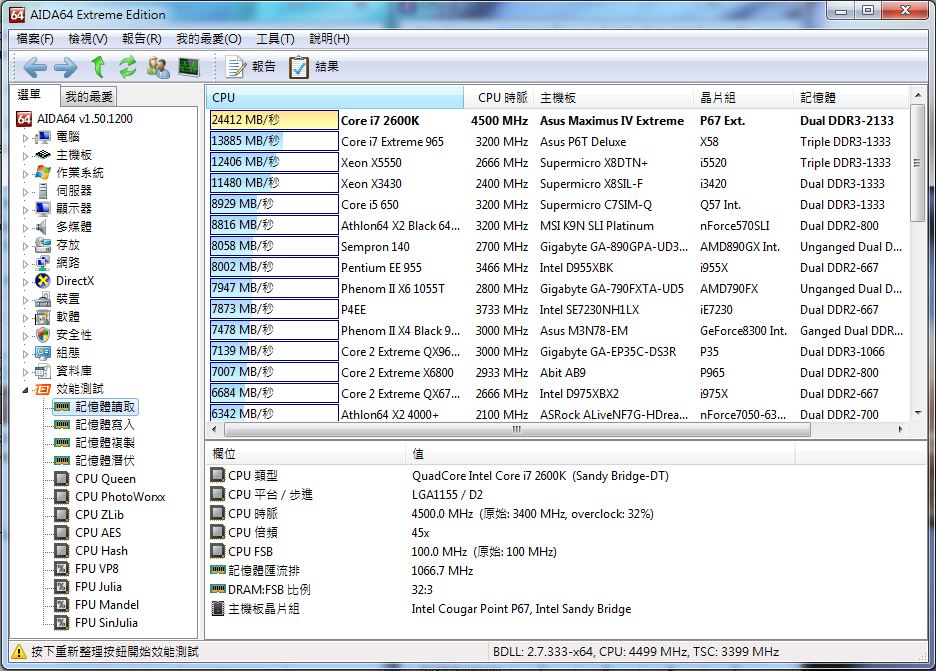The image size is (936, 671).
Task: Click the CPU AES benchmark icon
Action: [x=61, y=533]
